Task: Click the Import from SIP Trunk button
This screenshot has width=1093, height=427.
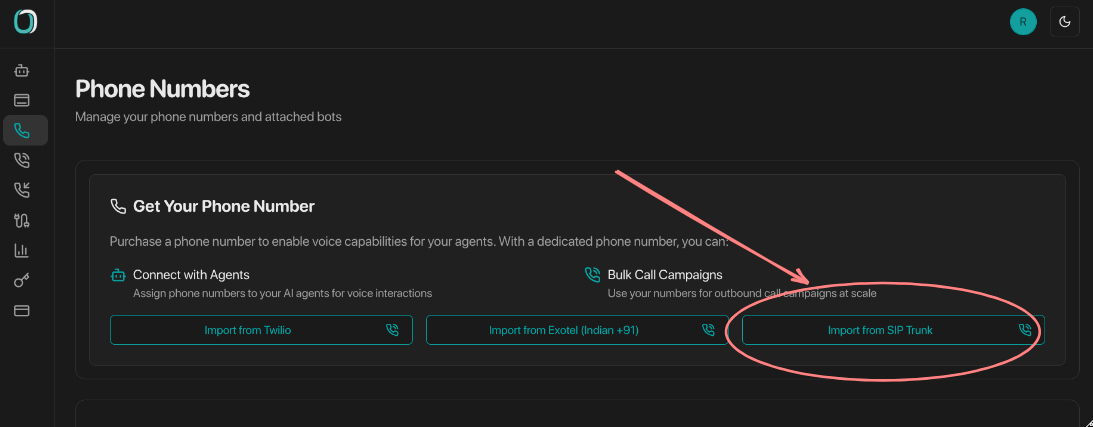Action: coord(880,330)
